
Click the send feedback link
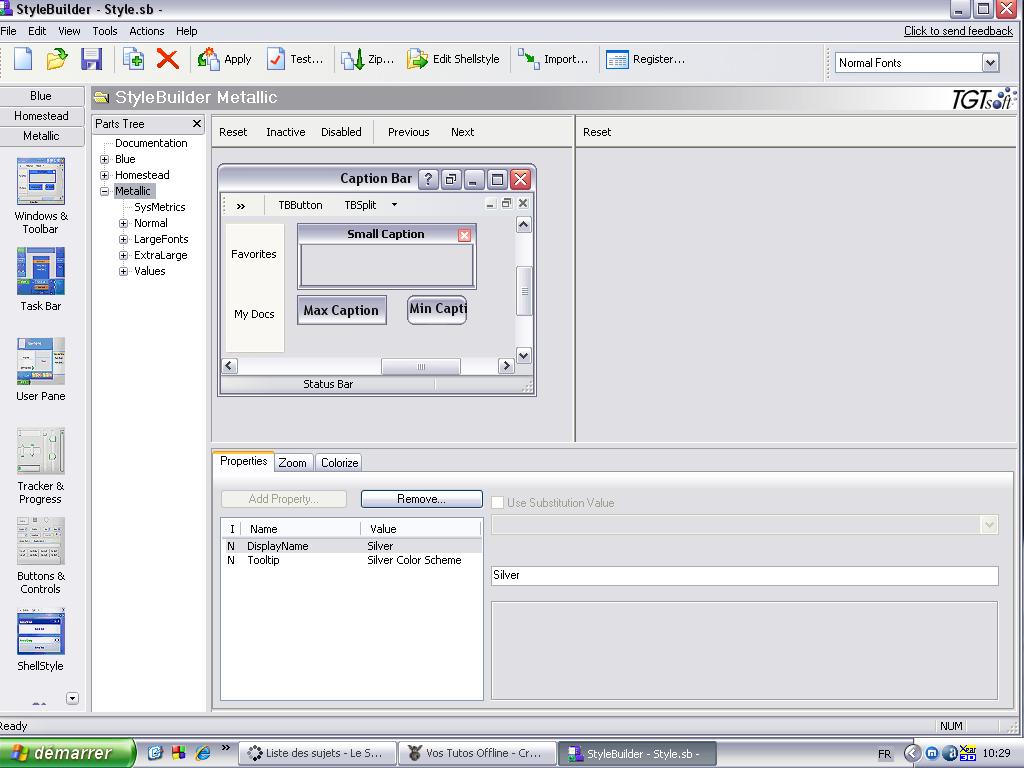click(958, 31)
